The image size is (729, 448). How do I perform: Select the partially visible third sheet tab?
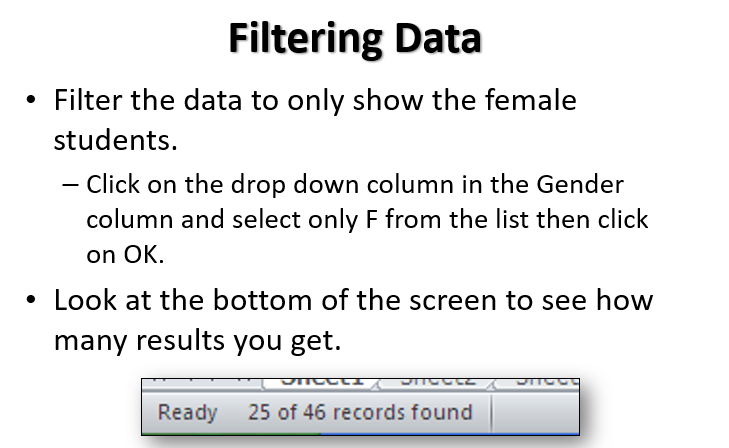546,382
